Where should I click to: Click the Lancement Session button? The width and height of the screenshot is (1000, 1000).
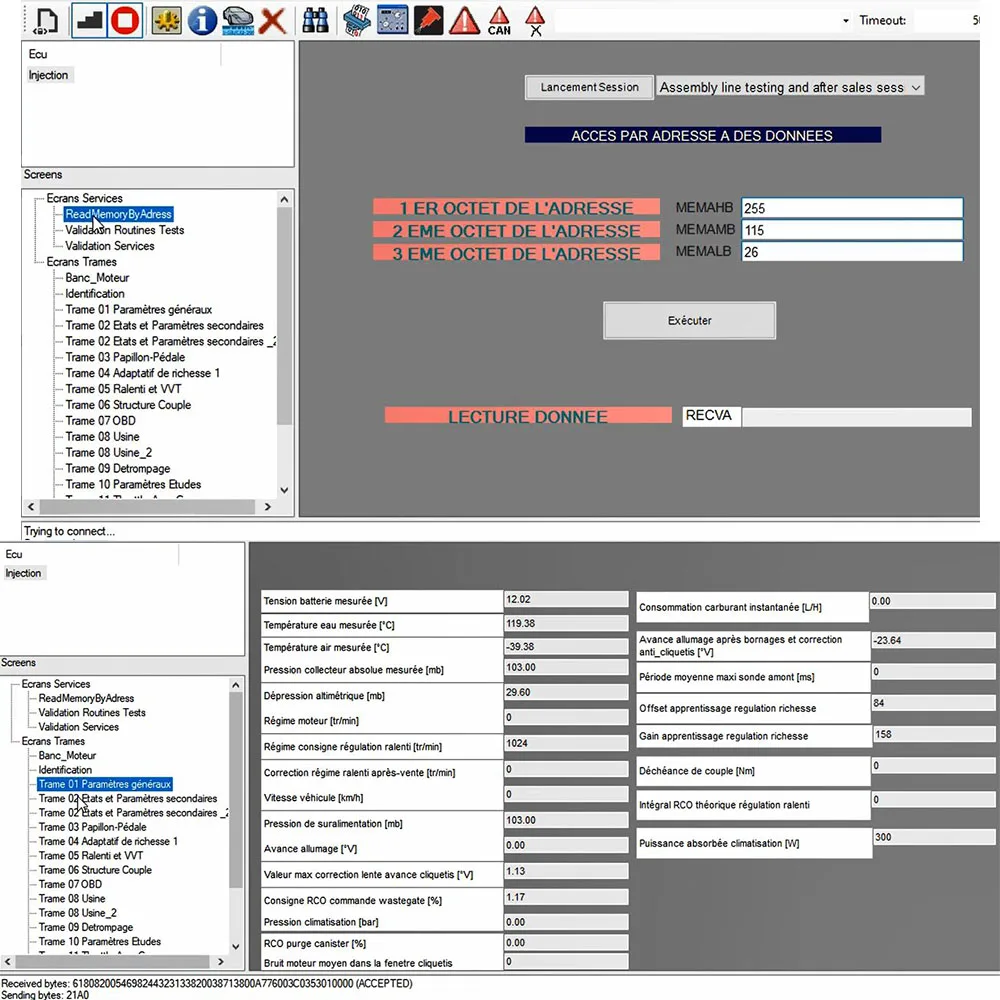589,88
